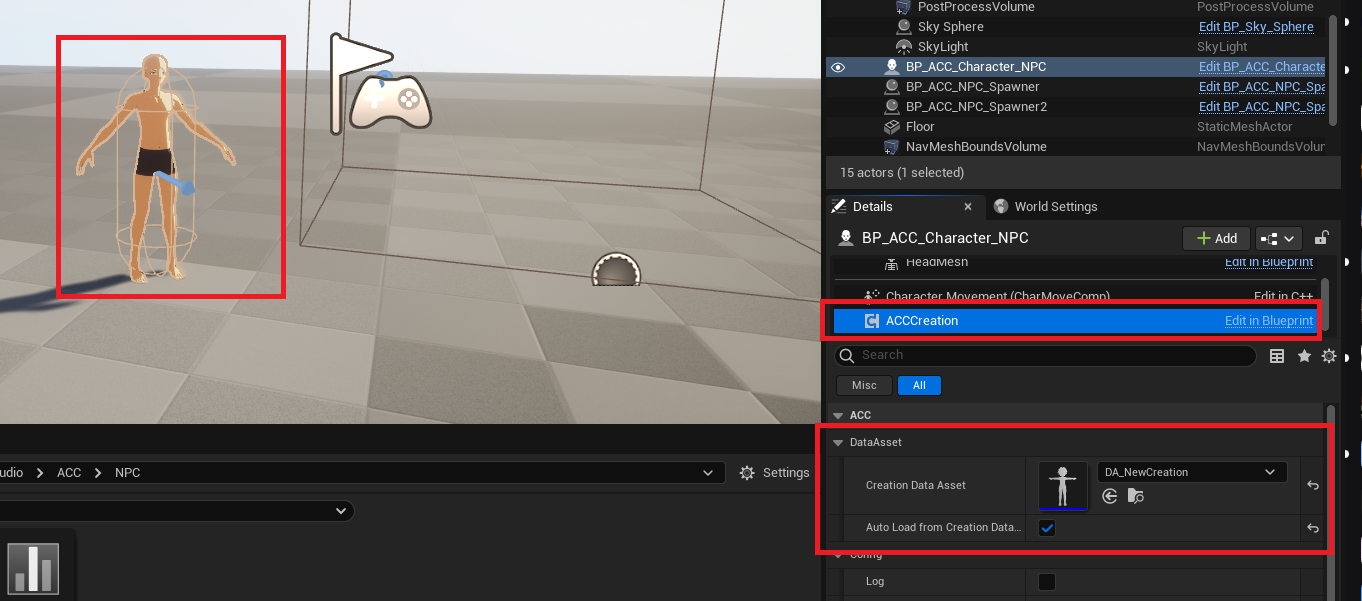This screenshot has width=1362, height=601.
Task: Switch to the World Settings tab
Action: tap(1055, 206)
